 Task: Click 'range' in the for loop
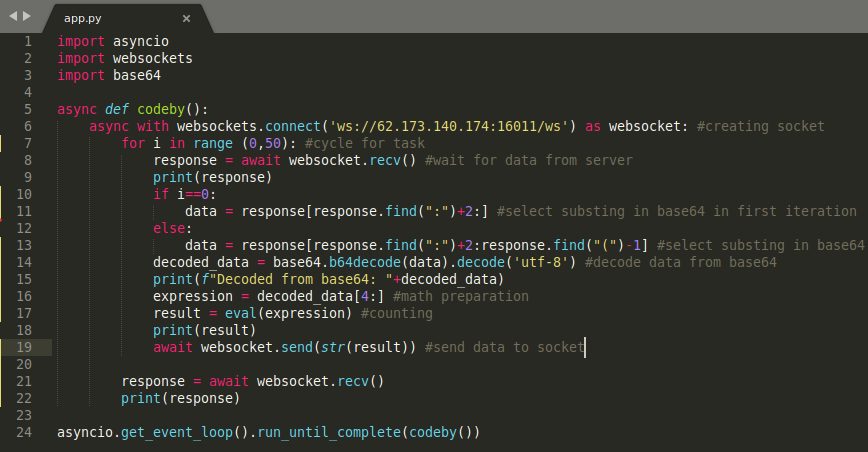213,144
